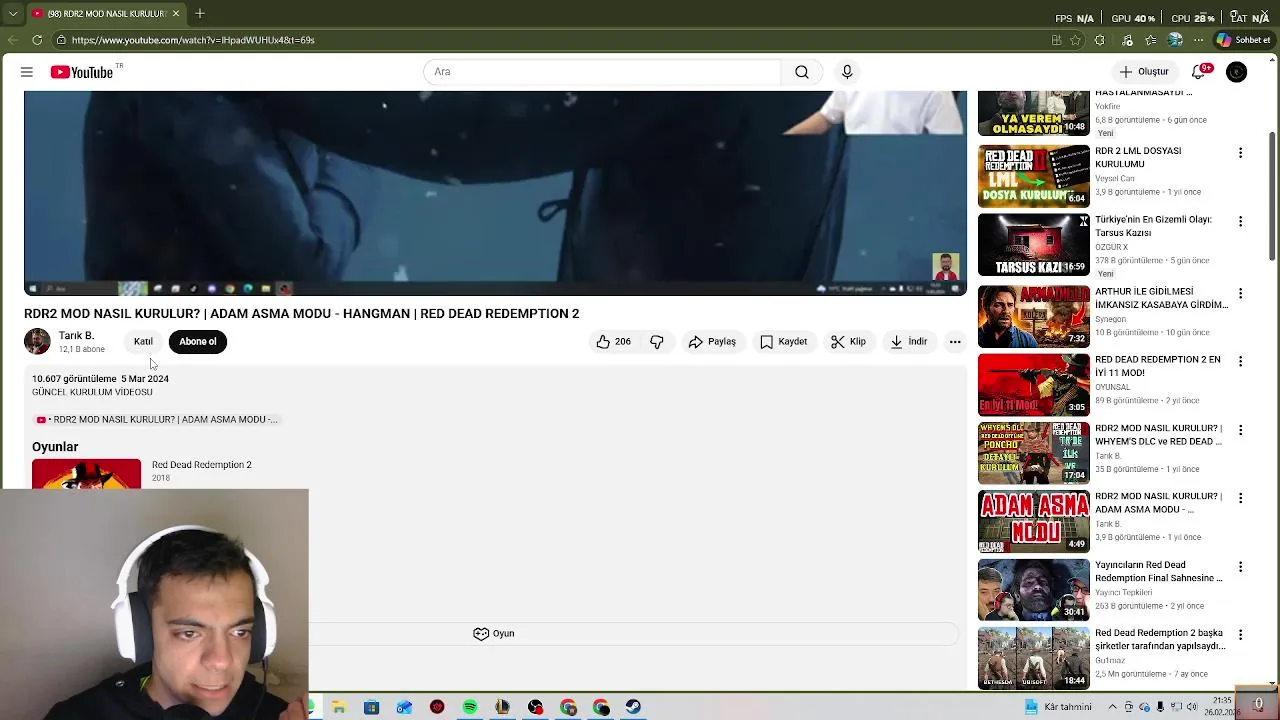Click the browser address bar URL
The height and width of the screenshot is (720, 1280).
[x=193, y=40]
